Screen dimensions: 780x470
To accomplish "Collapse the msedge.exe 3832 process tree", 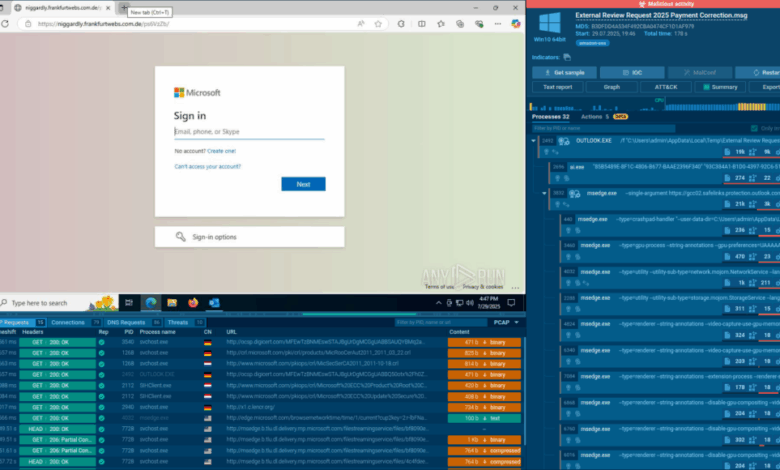I will pyautogui.click(x=544, y=193).
